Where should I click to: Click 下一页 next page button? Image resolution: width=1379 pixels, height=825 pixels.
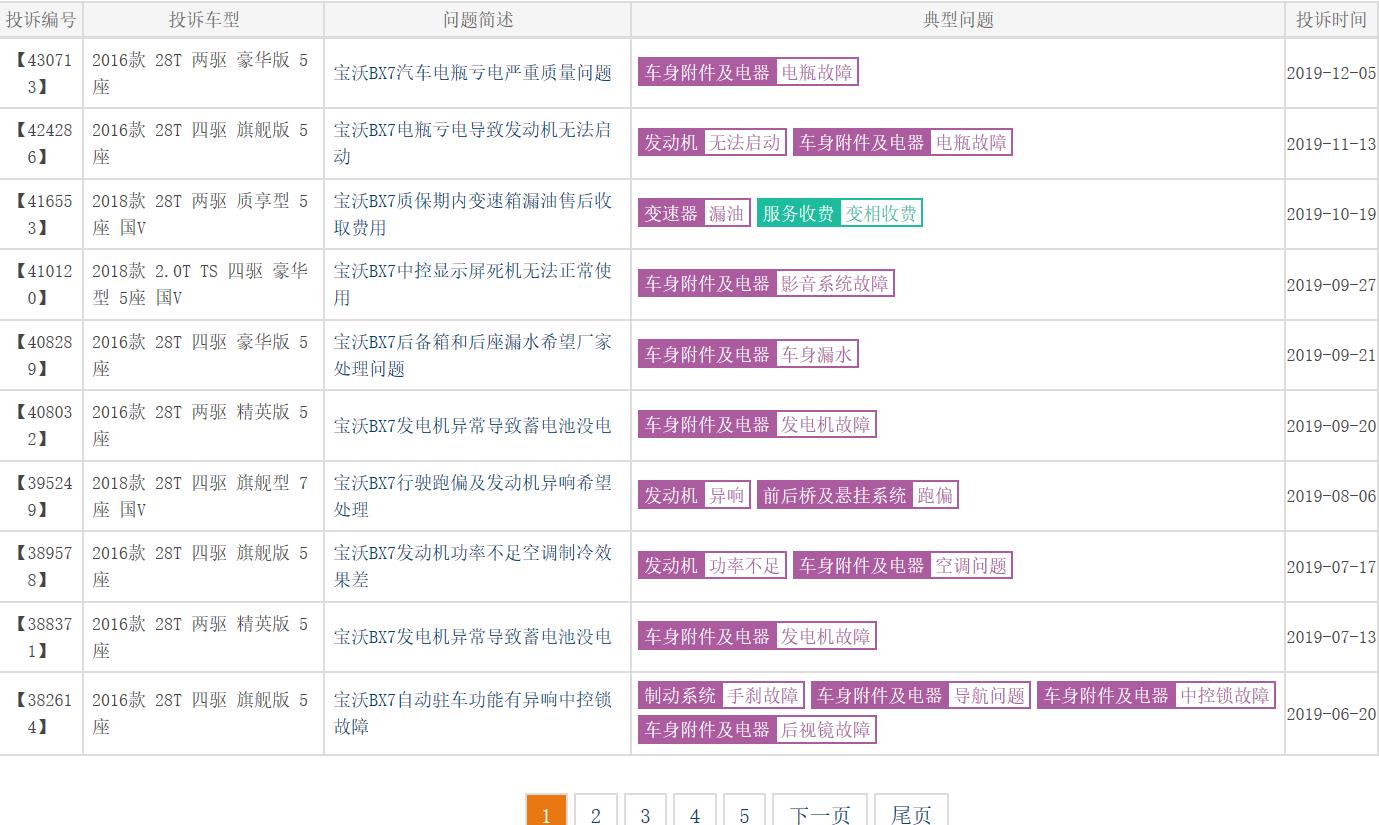tap(820, 814)
